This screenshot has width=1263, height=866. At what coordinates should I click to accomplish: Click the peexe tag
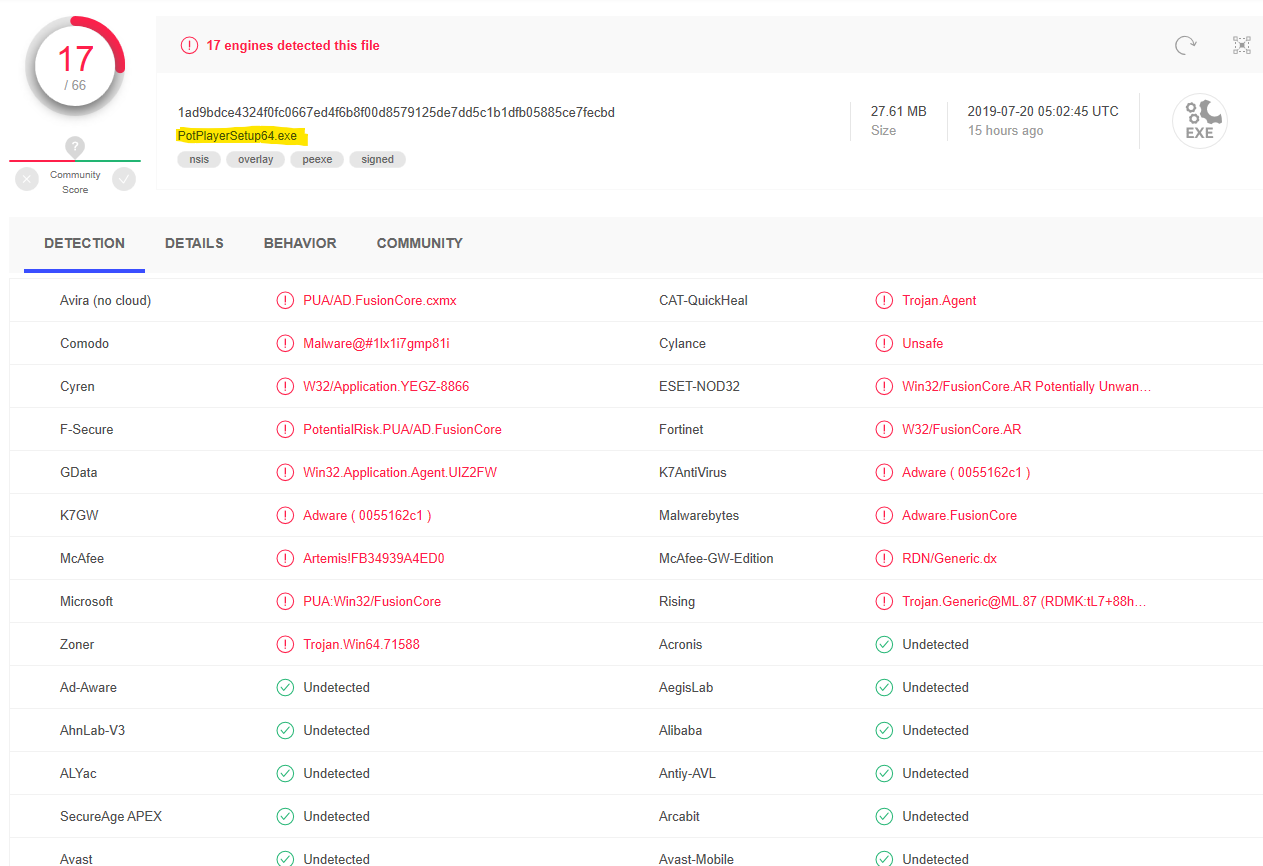318,159
